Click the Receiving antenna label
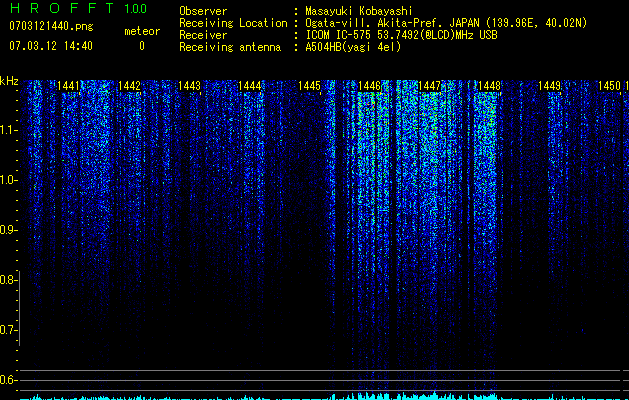This screenshot has width=629, height=400. pos(230,47)
